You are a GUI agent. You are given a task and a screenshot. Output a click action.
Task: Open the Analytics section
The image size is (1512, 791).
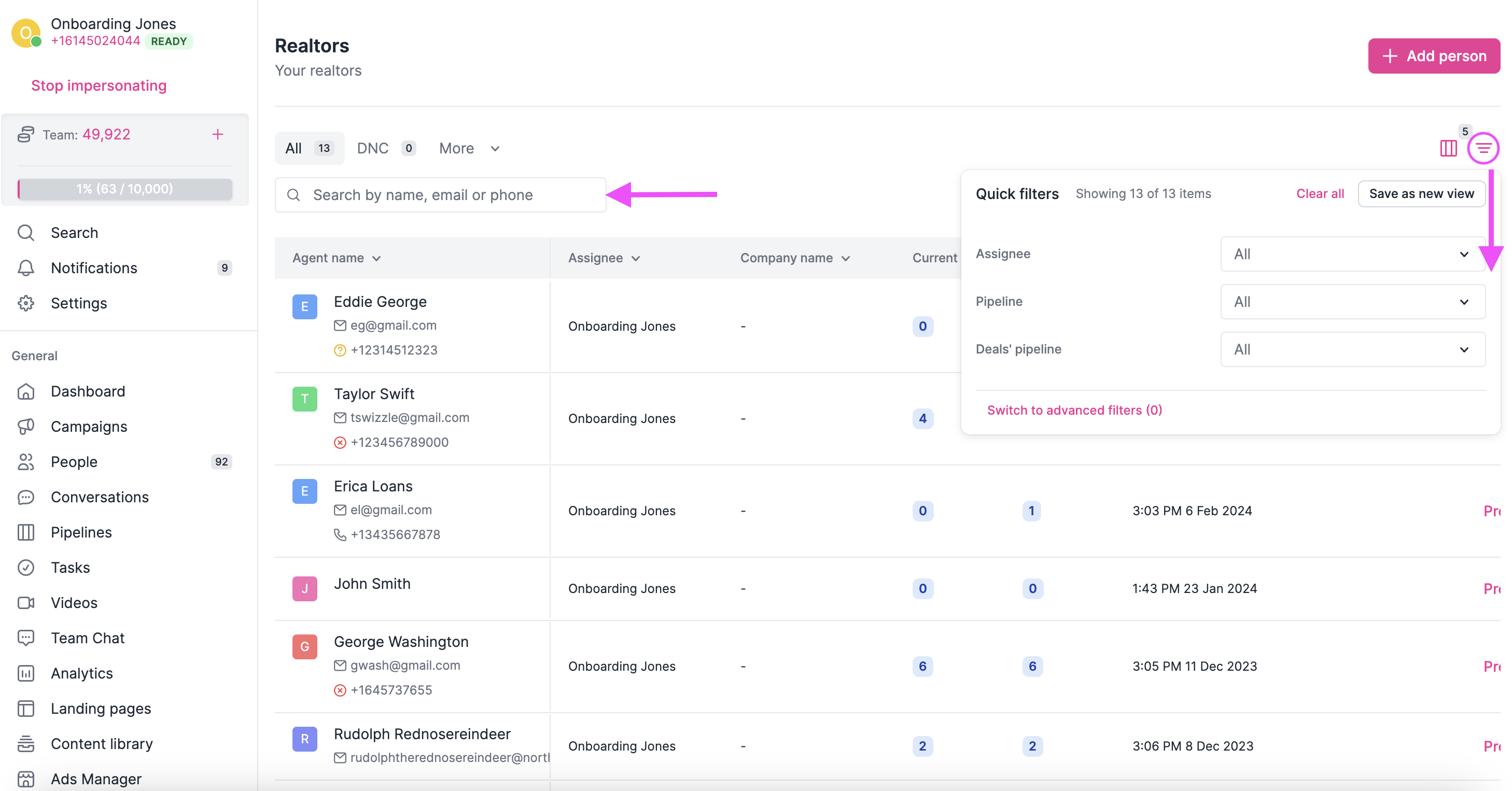point(81,673)
